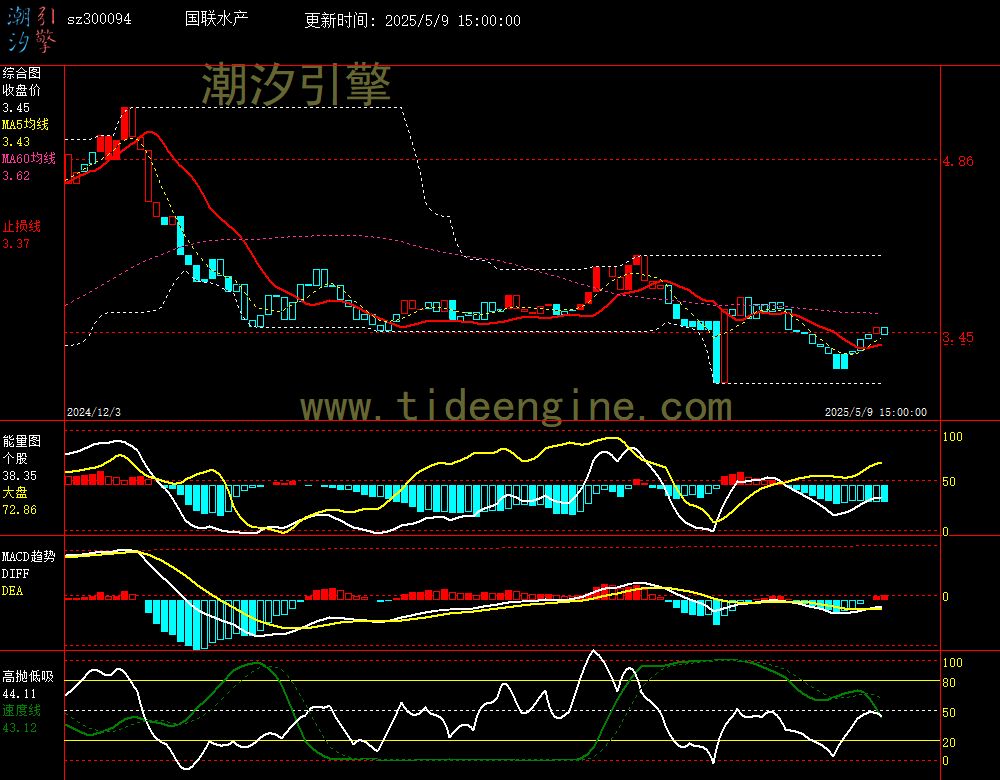The image size is (1000, 780).
Task: Click the 50 axis label of 高抛低吸 panel
Action: 949,713
